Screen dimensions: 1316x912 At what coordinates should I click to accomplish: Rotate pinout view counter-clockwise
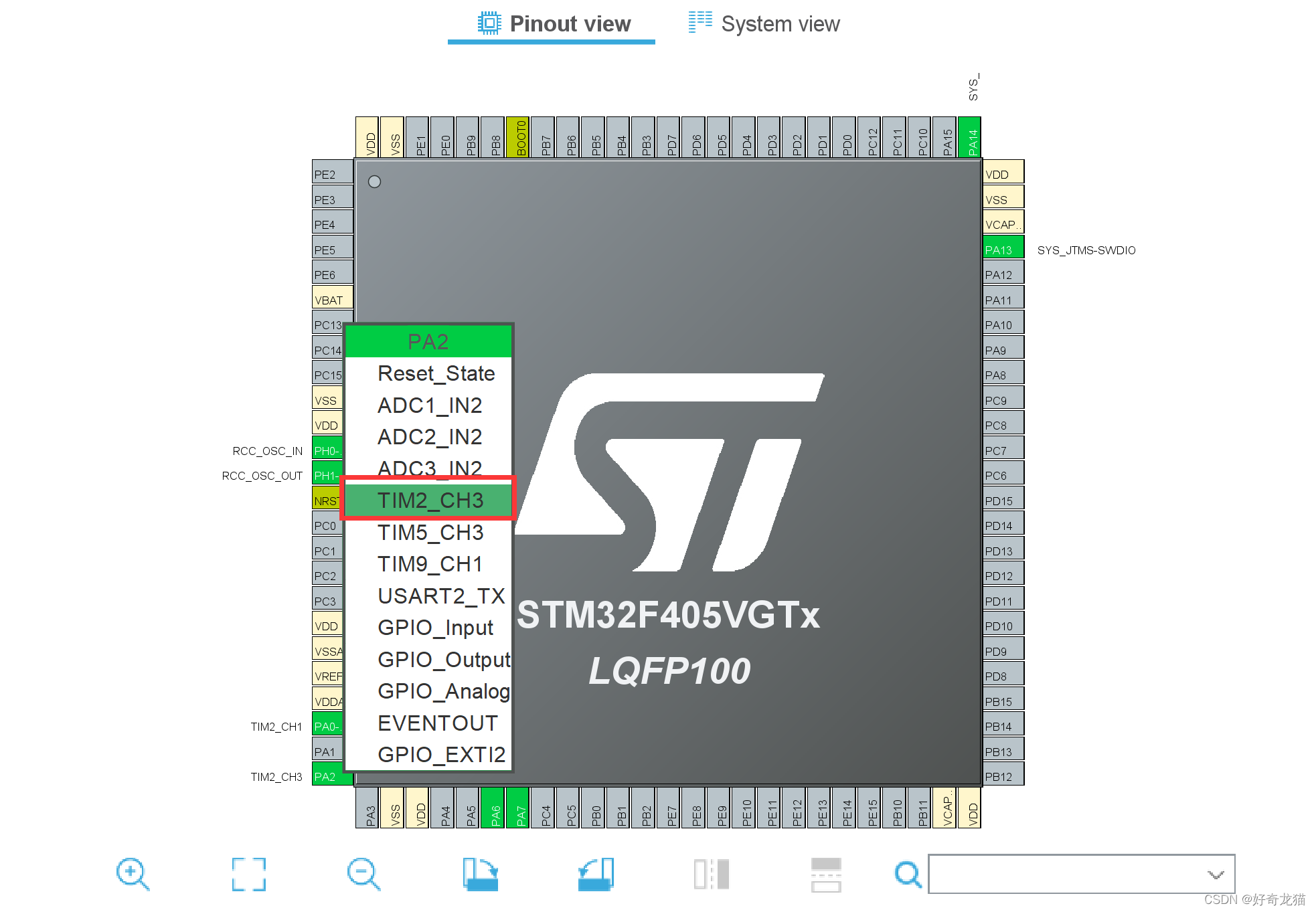point(596,874)
